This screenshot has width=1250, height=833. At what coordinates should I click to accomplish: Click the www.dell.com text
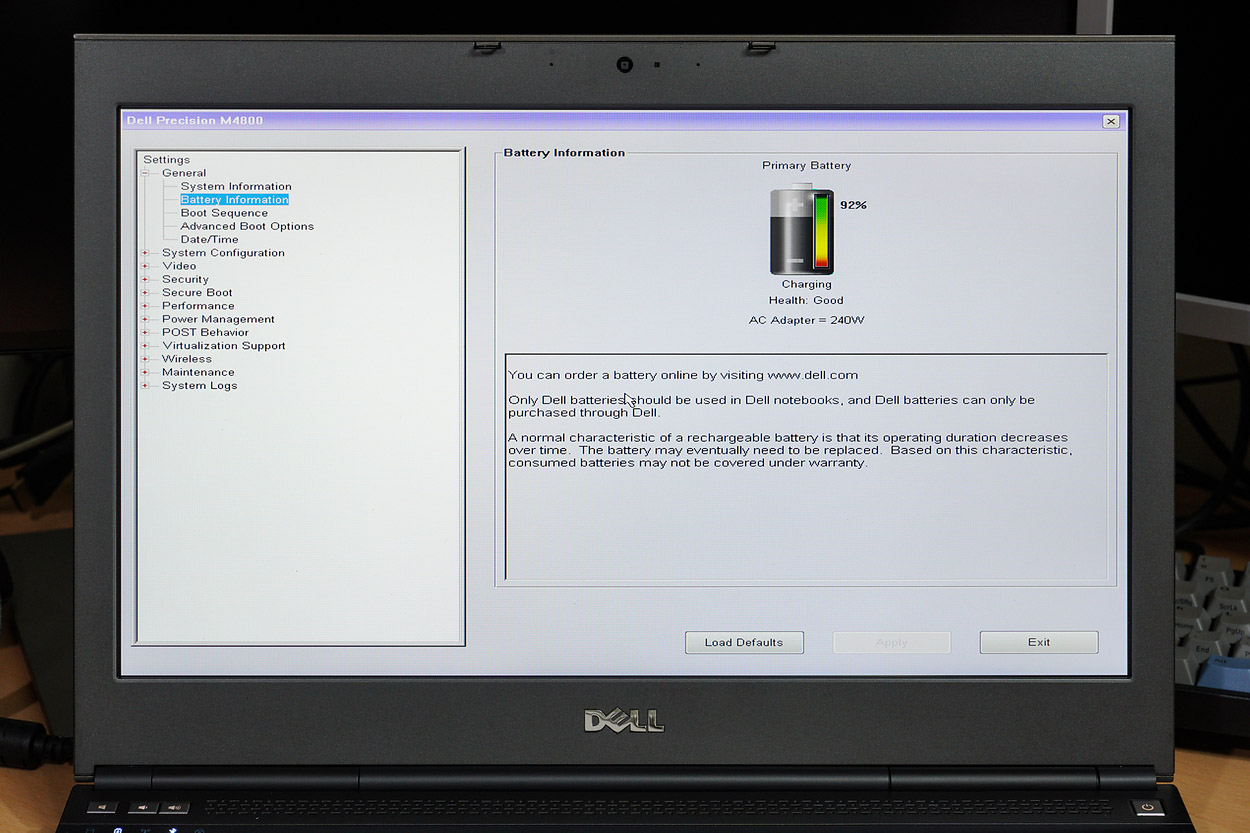coord(813,375)
